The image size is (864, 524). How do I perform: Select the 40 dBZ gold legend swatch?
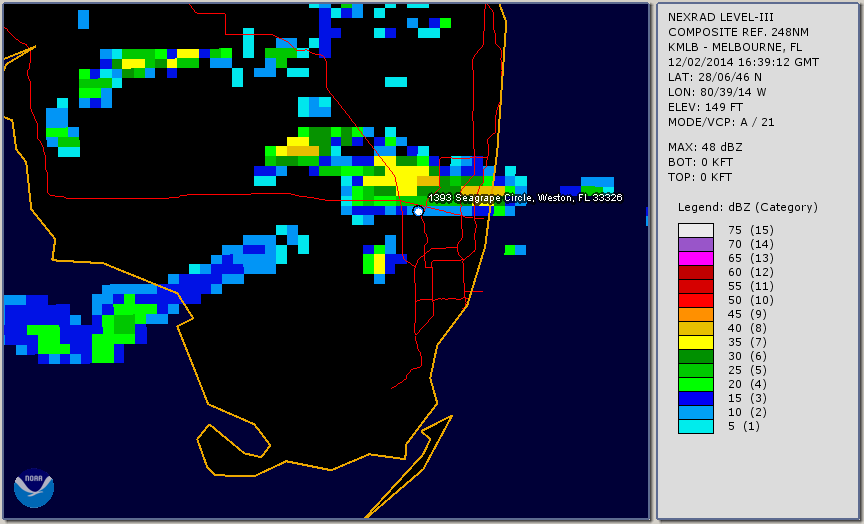tap(695, 328)
